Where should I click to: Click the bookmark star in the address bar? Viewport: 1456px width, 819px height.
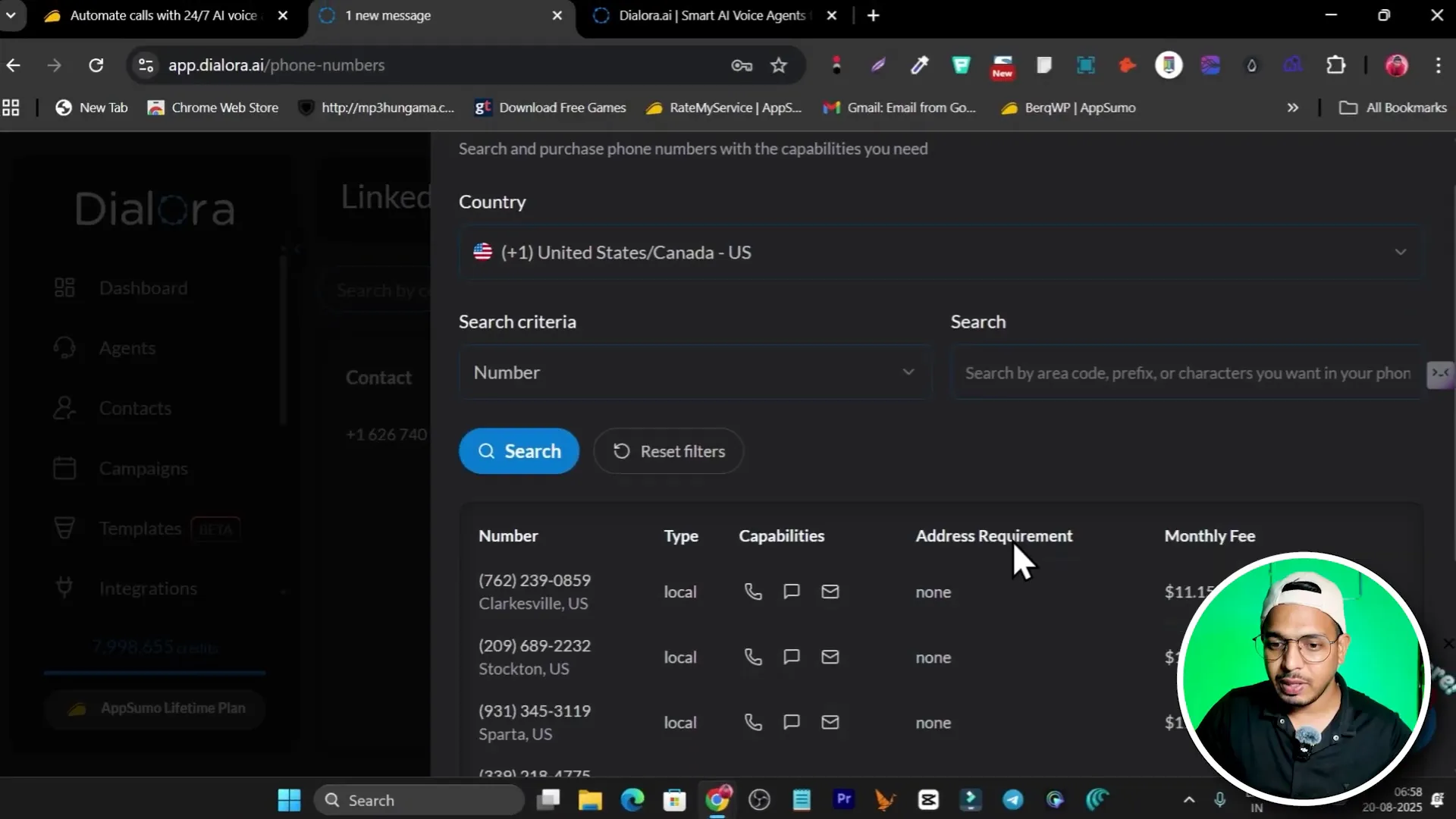pyautogui.click(x=779, y=65)
